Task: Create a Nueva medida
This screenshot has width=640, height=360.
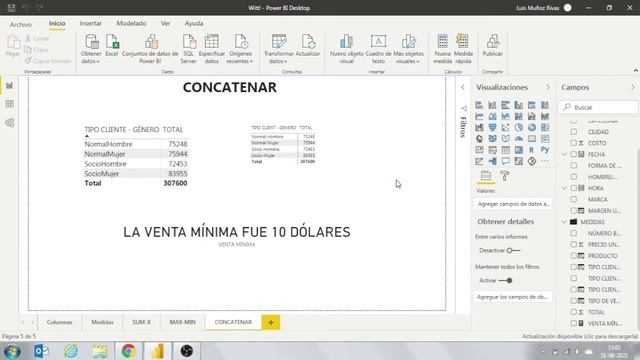Action: coord(442,49)
